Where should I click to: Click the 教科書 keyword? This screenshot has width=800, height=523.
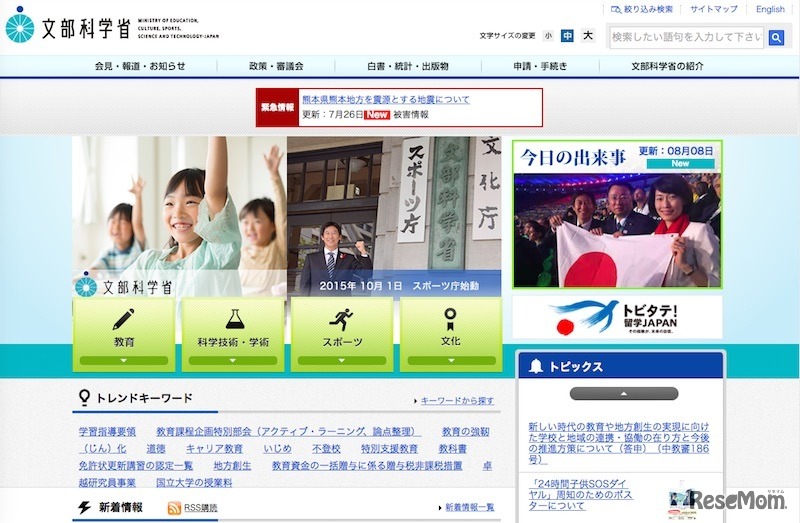pos(453,449)
